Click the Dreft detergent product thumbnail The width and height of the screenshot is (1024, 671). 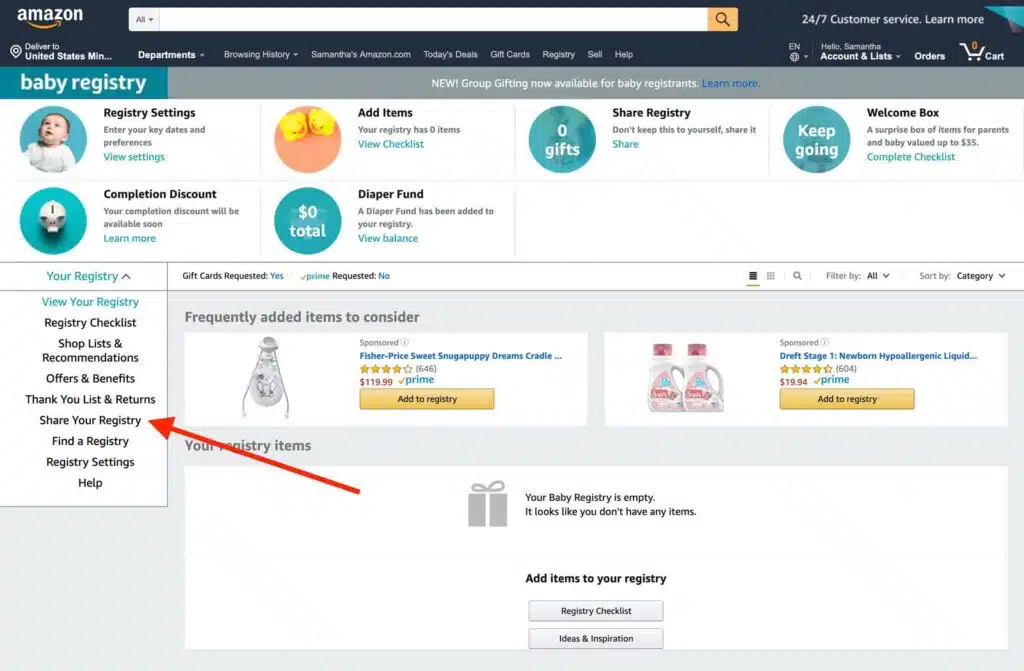689,377
